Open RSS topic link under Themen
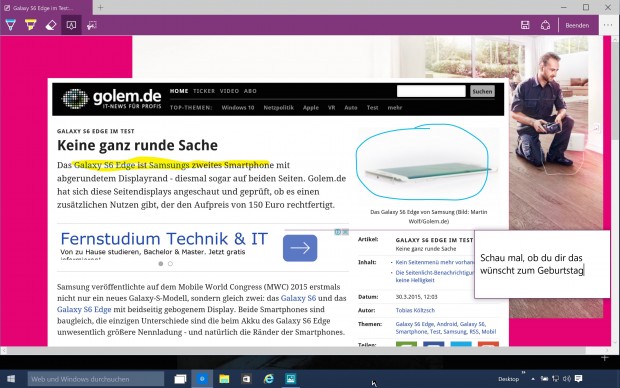Viewport: 620px width, 388px height. tap(473, 332)
